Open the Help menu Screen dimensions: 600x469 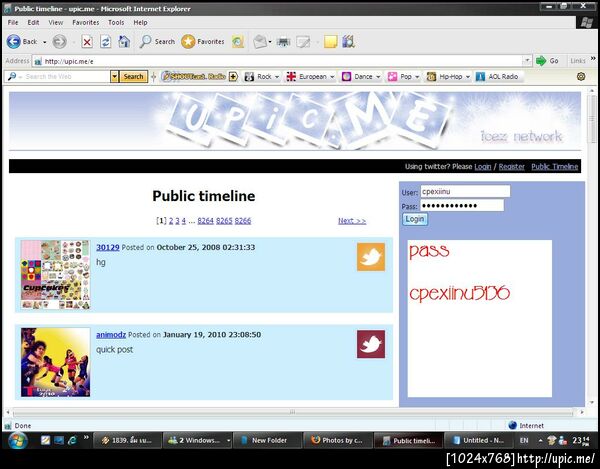point(140,23)
